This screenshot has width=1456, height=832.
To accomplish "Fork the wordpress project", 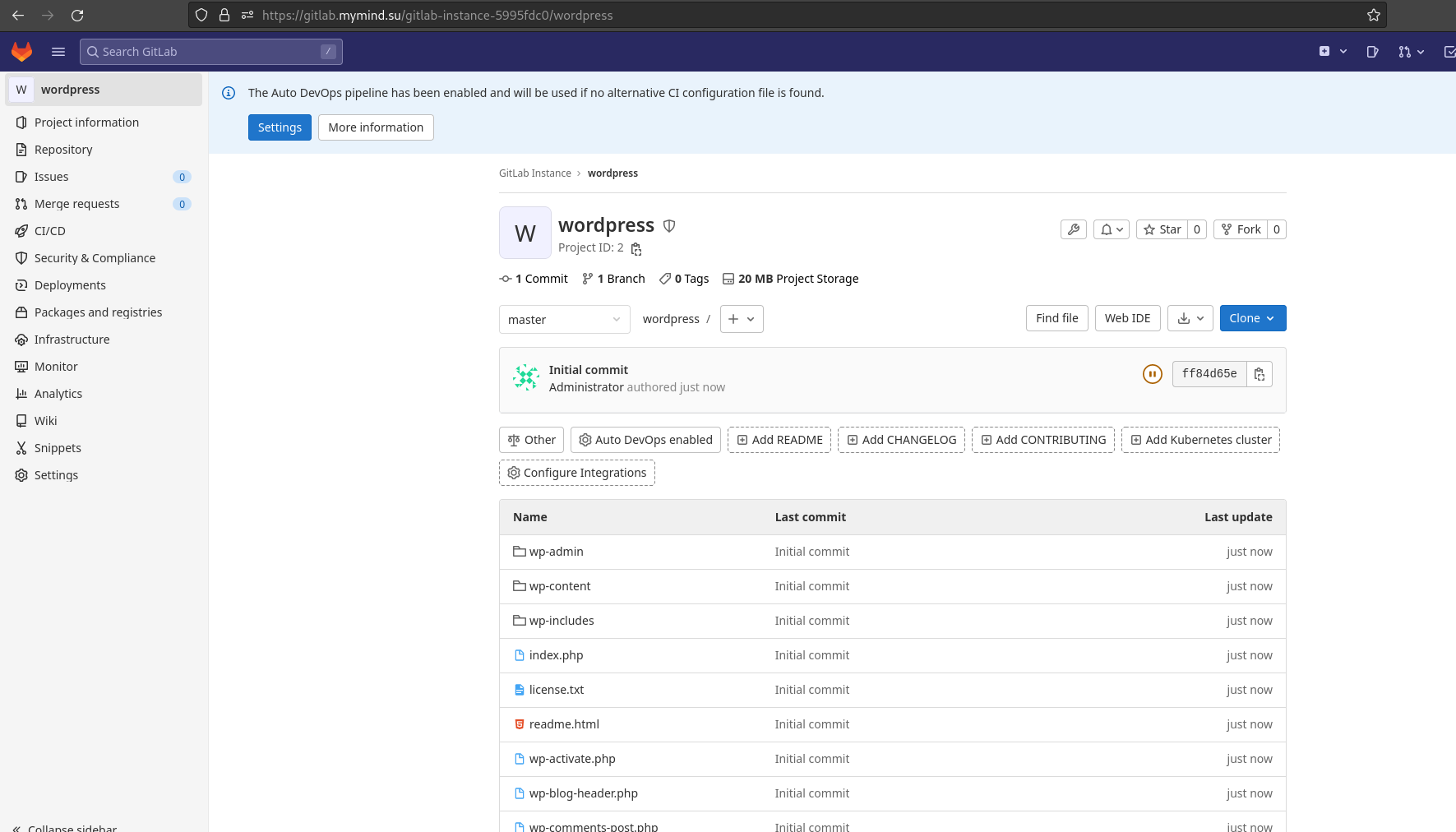I will click(x=1241, y=229).
